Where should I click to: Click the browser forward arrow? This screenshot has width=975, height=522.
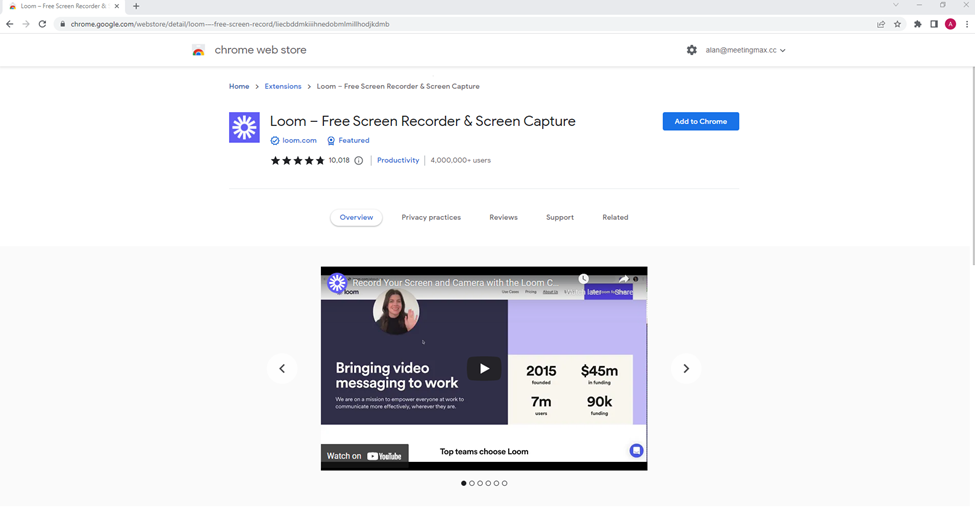(25, 24)
